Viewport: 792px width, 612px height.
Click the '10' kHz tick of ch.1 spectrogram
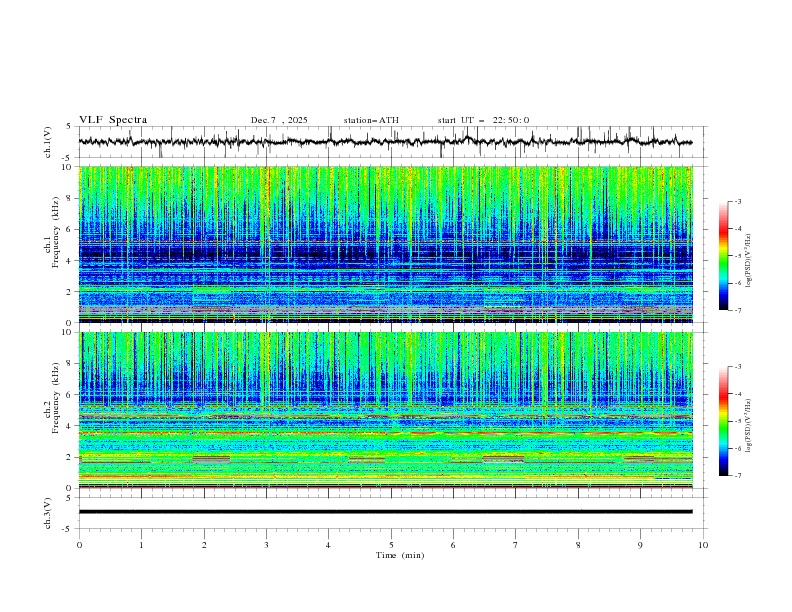point(69,167)
